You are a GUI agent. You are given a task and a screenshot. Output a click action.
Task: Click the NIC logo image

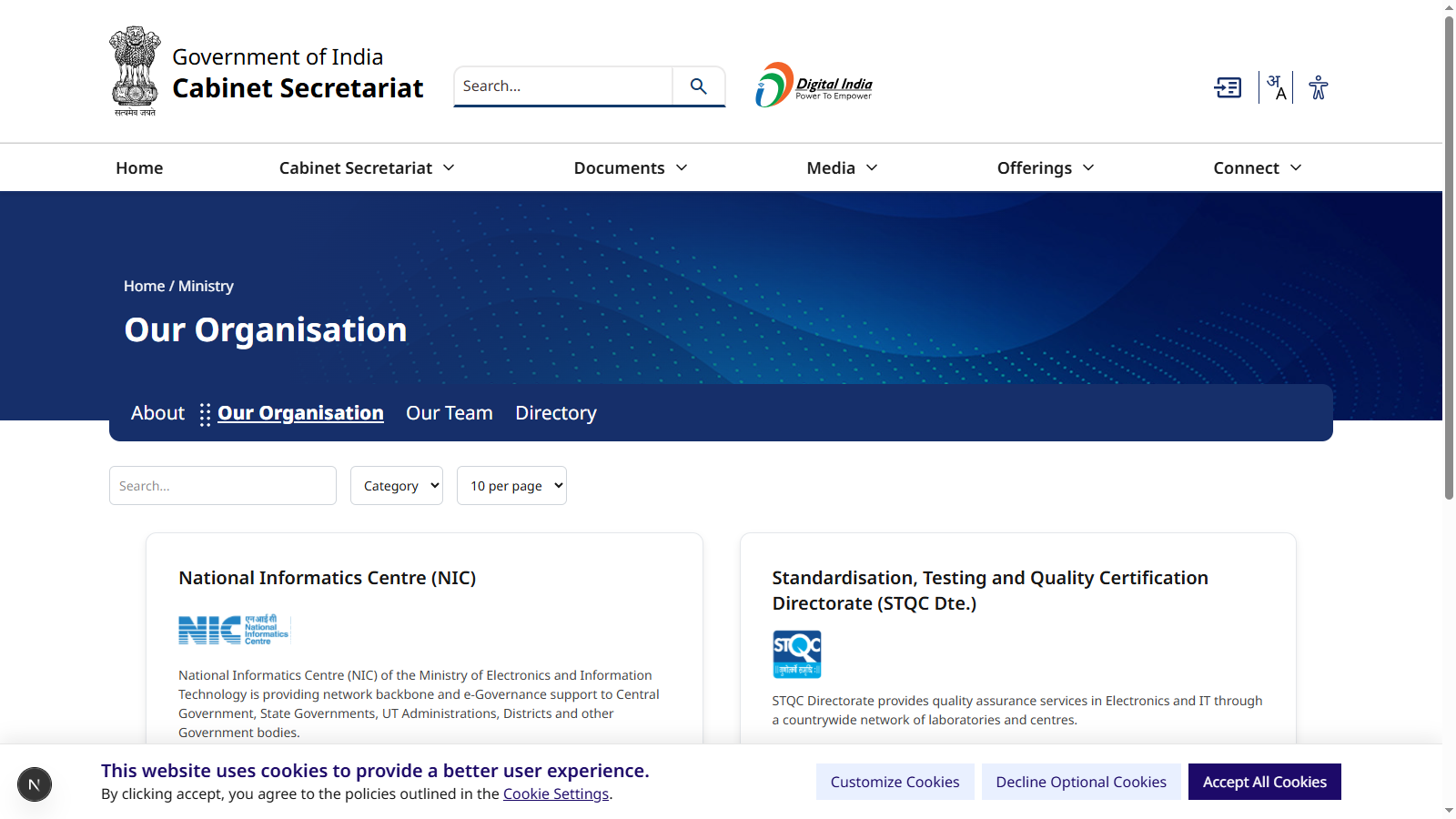pos(234,630)
